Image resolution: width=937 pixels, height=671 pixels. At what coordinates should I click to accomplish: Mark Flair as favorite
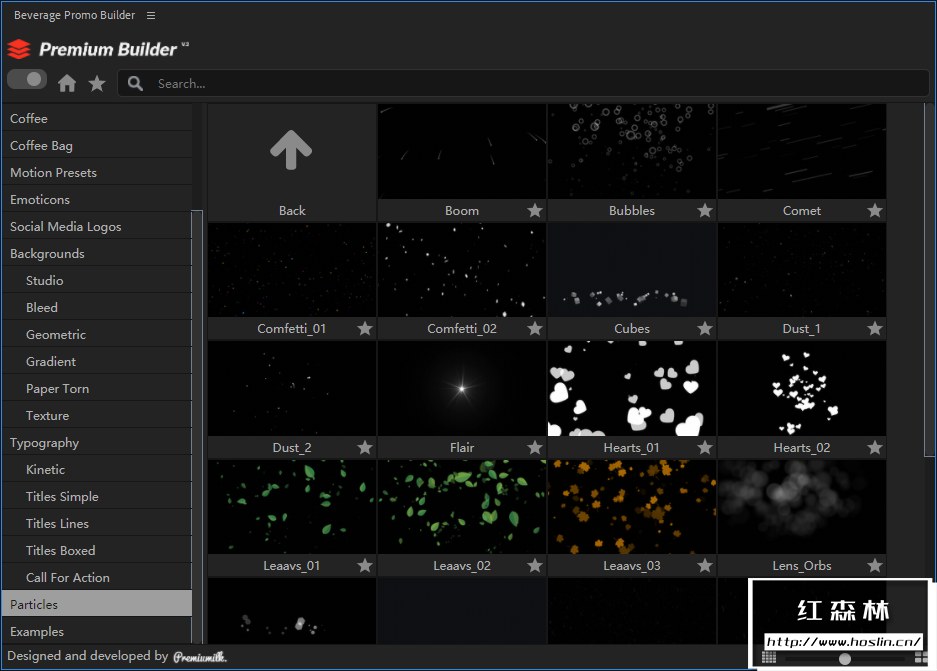tap(535, 447)
